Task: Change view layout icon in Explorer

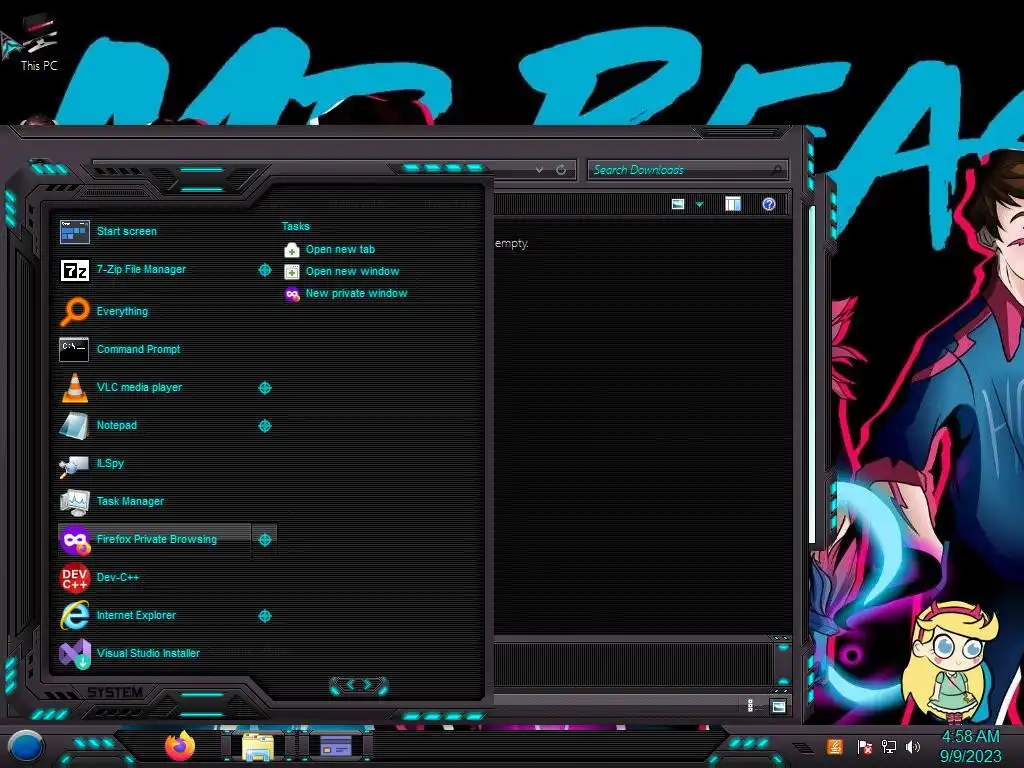Action: [678, 204]
